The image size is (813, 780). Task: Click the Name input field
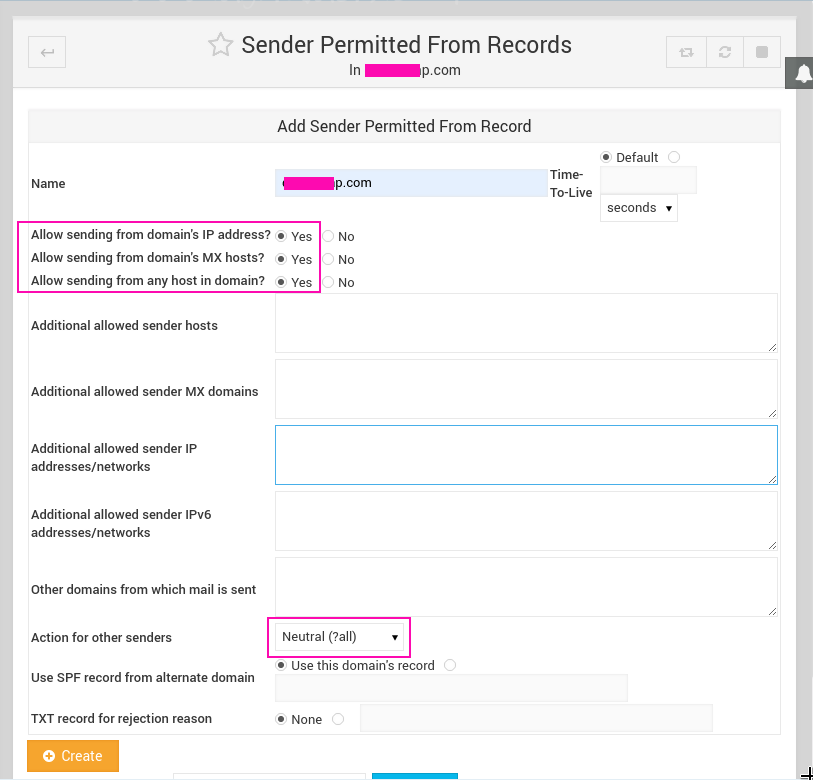click(x=411, y=183)
